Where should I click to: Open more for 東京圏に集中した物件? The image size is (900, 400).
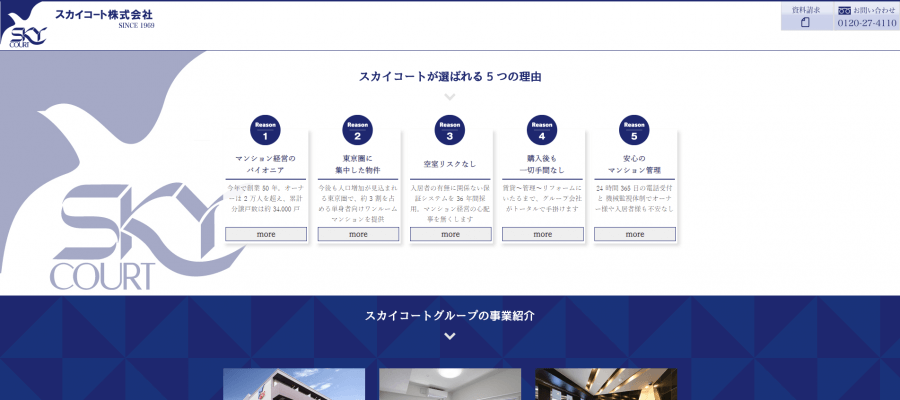coord(358,234)
